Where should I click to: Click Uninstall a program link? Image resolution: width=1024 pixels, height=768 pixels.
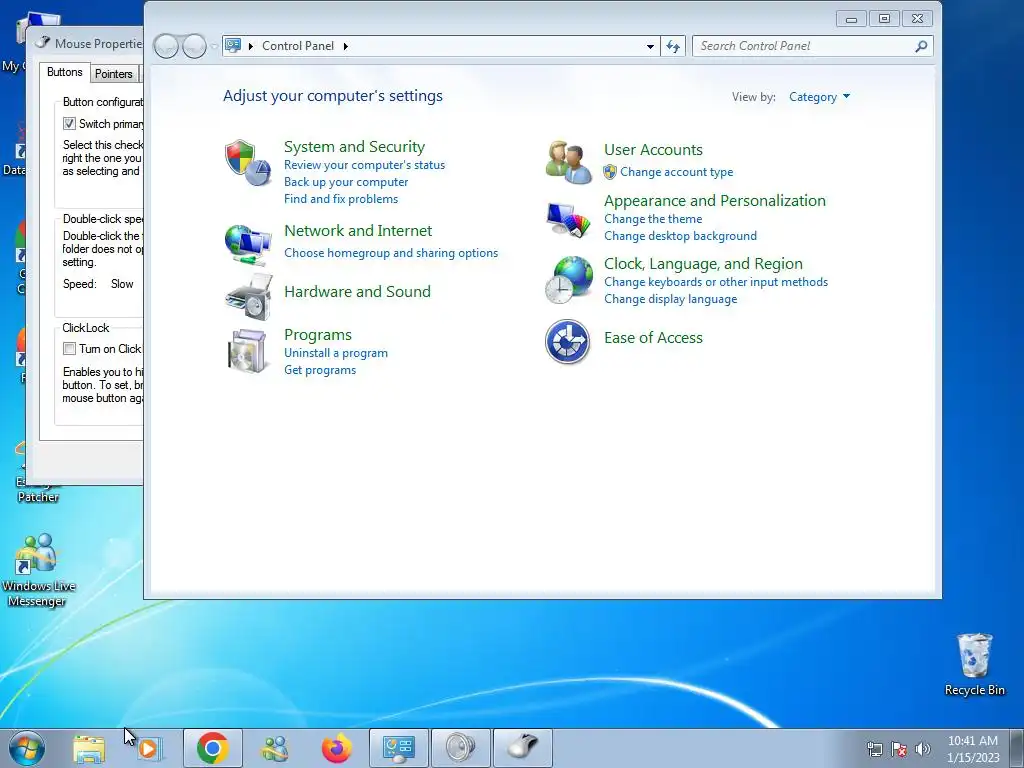pos(336,353)
